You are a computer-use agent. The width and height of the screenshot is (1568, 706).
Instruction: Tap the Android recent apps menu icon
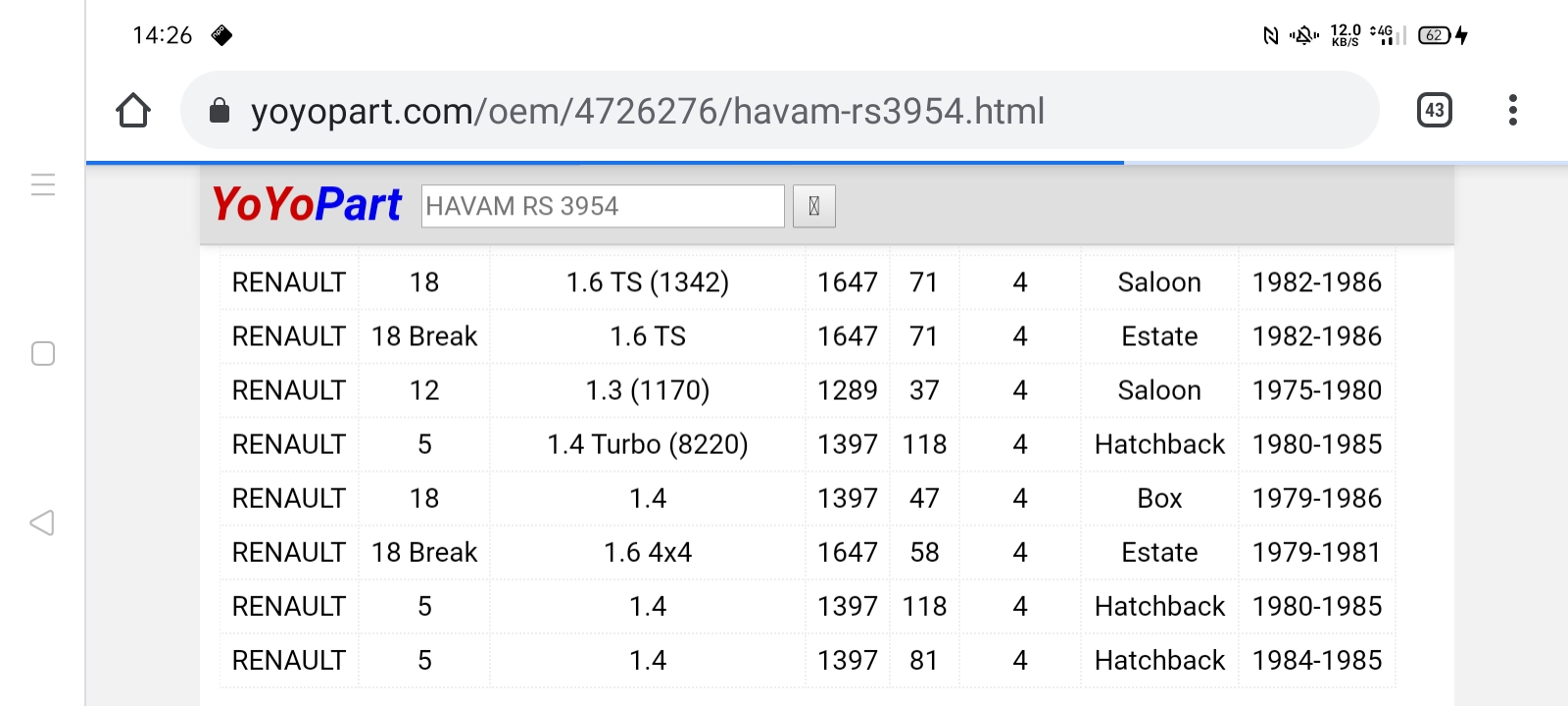(43, 184)
